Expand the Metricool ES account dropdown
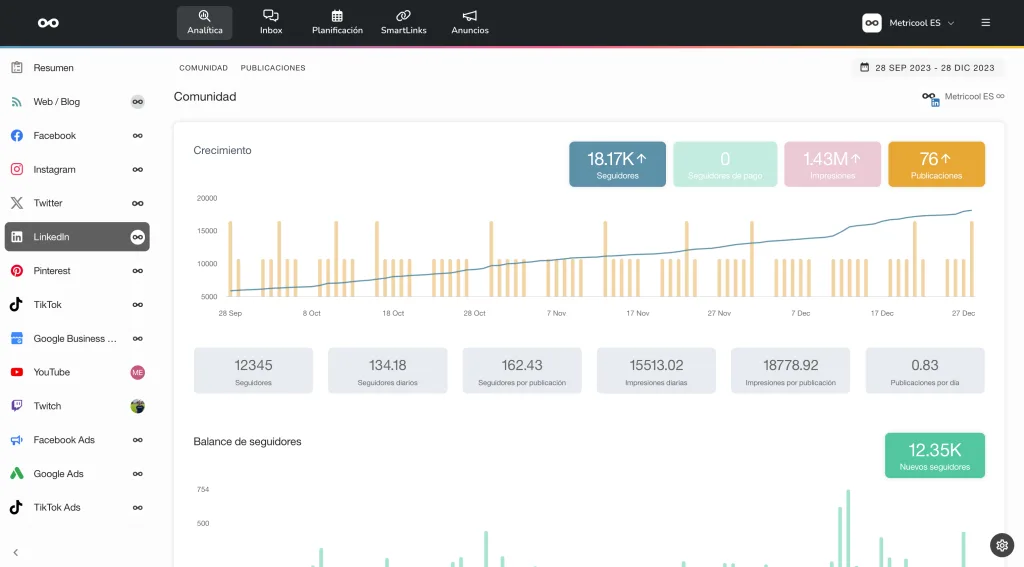This screenshot has width=1024, height=567. [x=909, y=23]
